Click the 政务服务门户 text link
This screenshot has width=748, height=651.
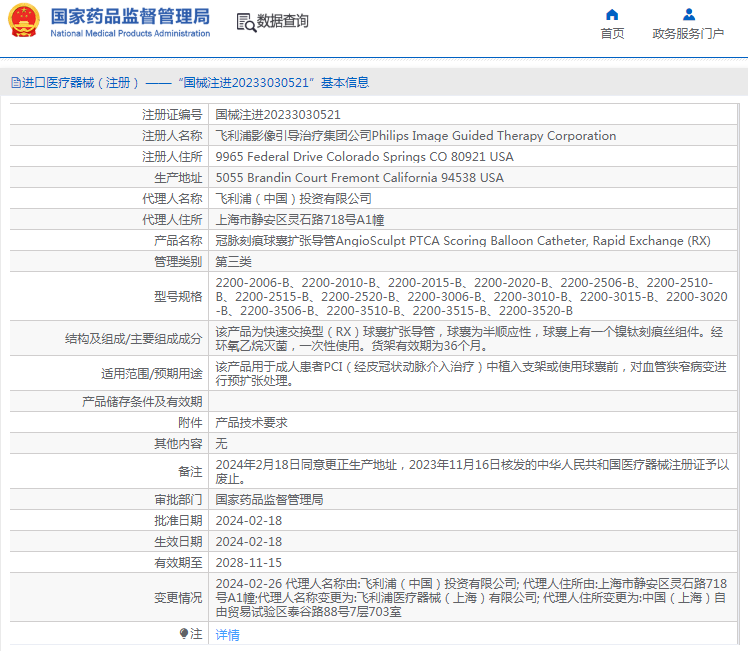click(688, 33)
